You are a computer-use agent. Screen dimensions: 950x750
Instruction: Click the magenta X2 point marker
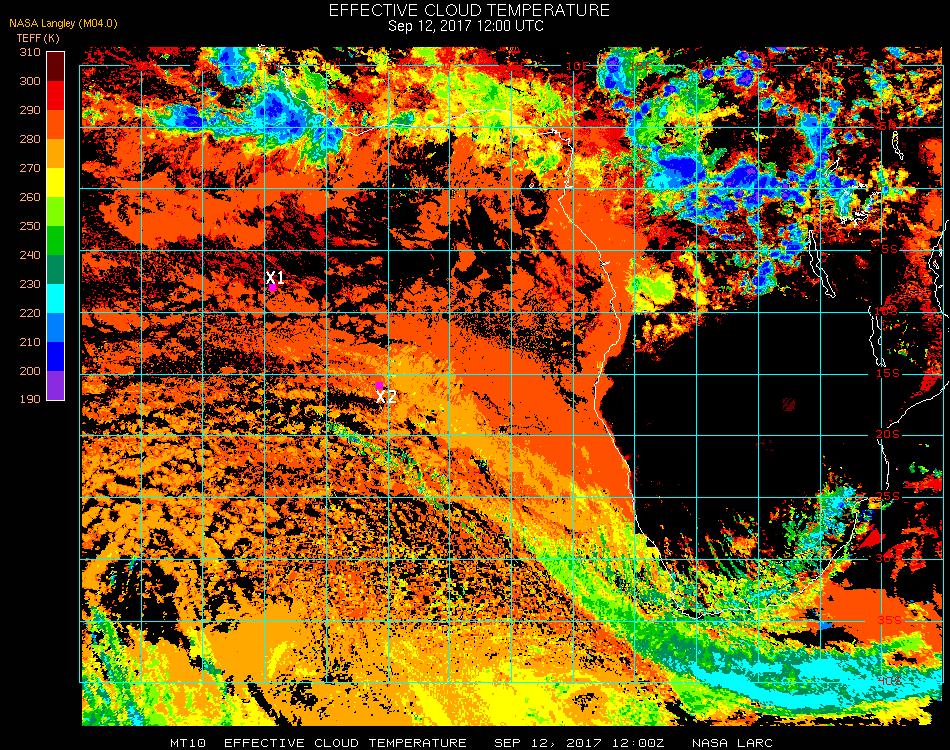click(379, 385)
